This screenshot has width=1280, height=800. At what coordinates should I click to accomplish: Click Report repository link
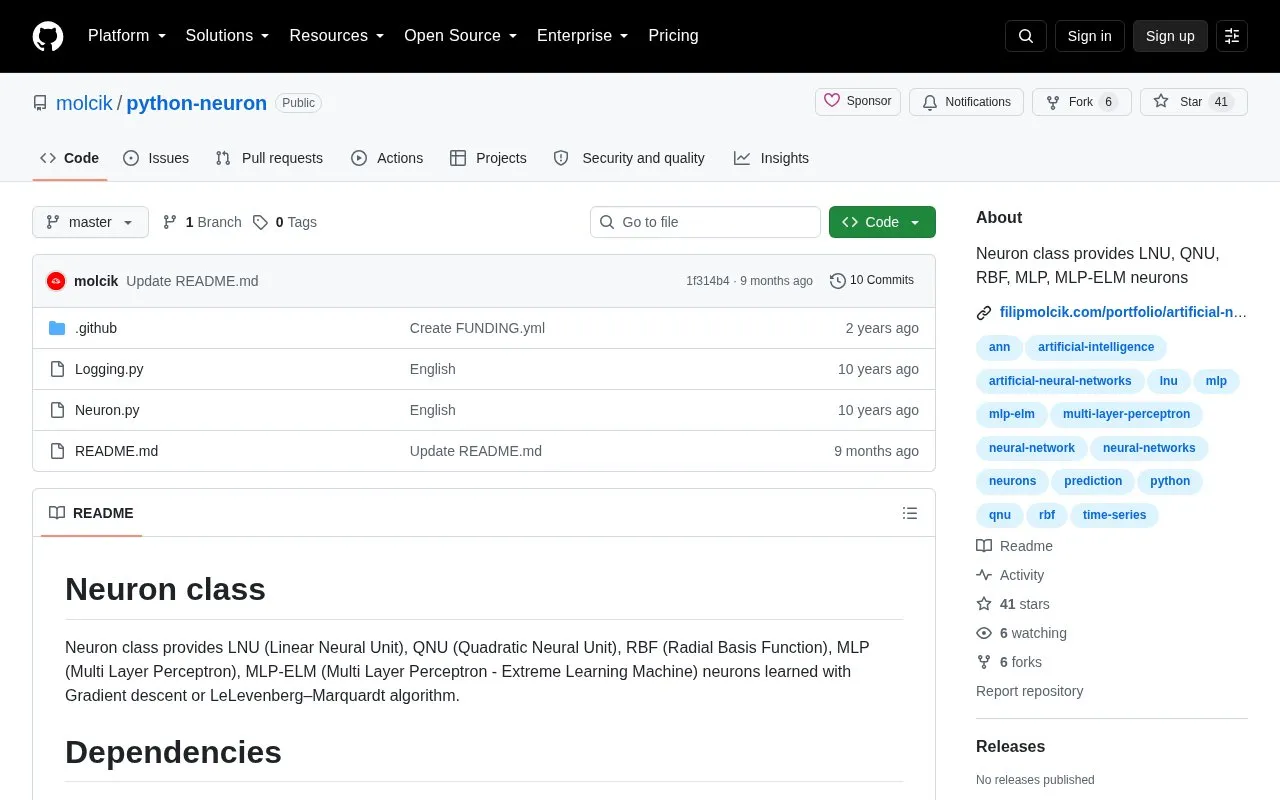coord(1029,691)
